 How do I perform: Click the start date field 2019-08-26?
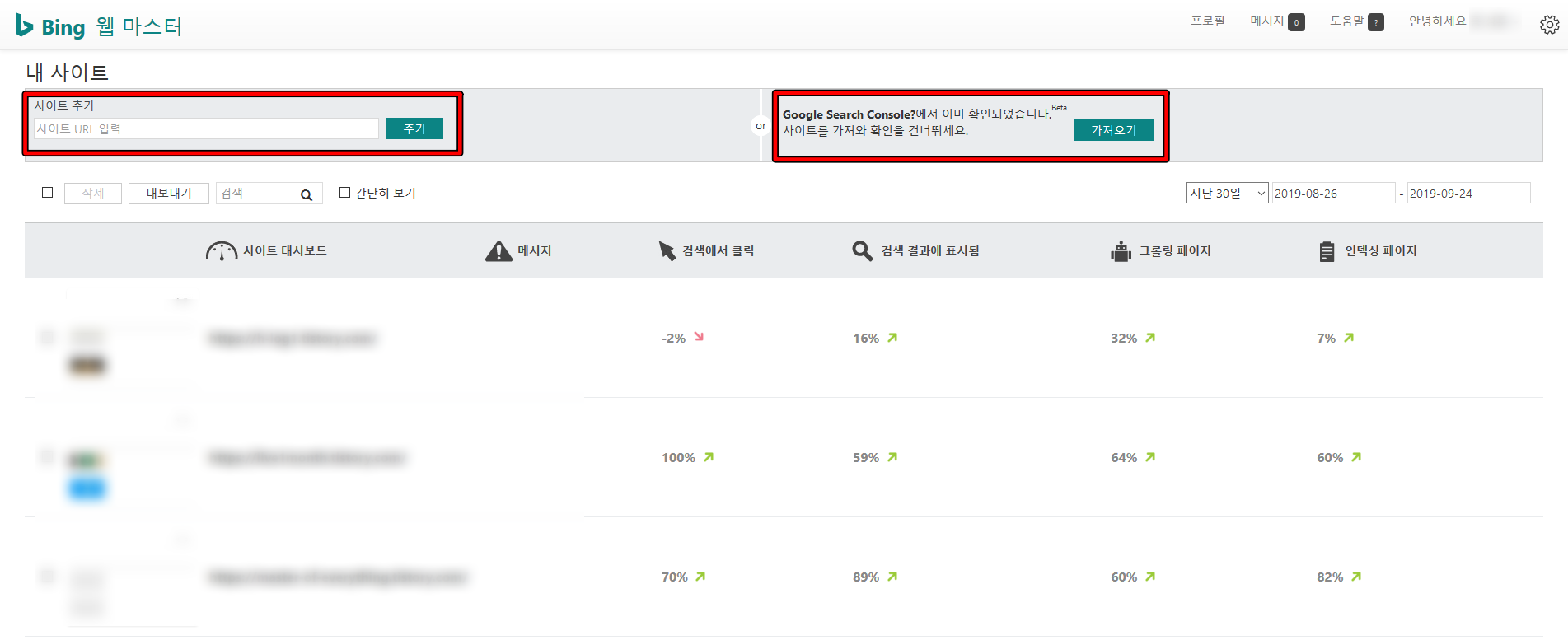tap(1333, 193)
